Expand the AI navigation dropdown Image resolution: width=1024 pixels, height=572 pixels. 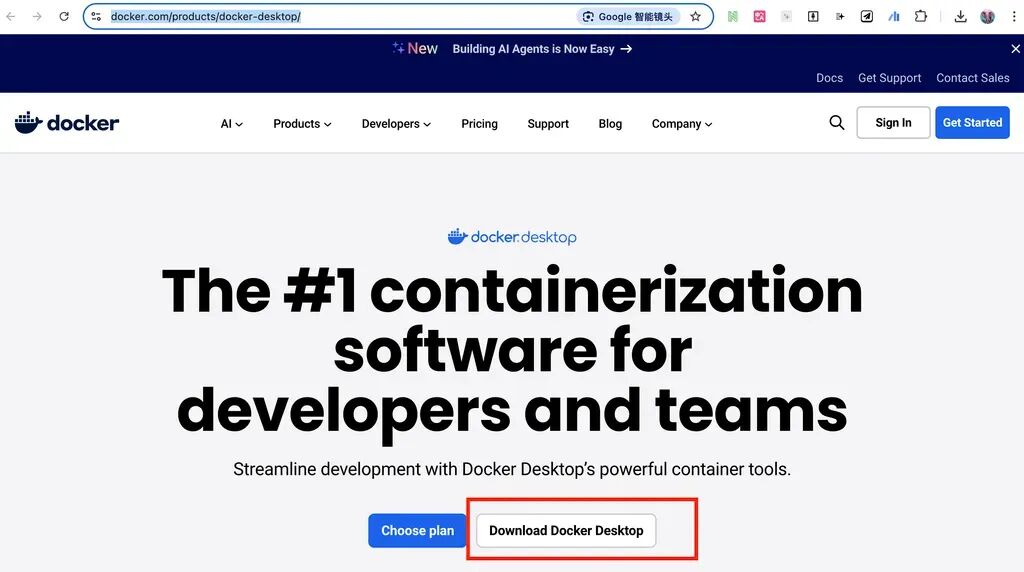231,124
